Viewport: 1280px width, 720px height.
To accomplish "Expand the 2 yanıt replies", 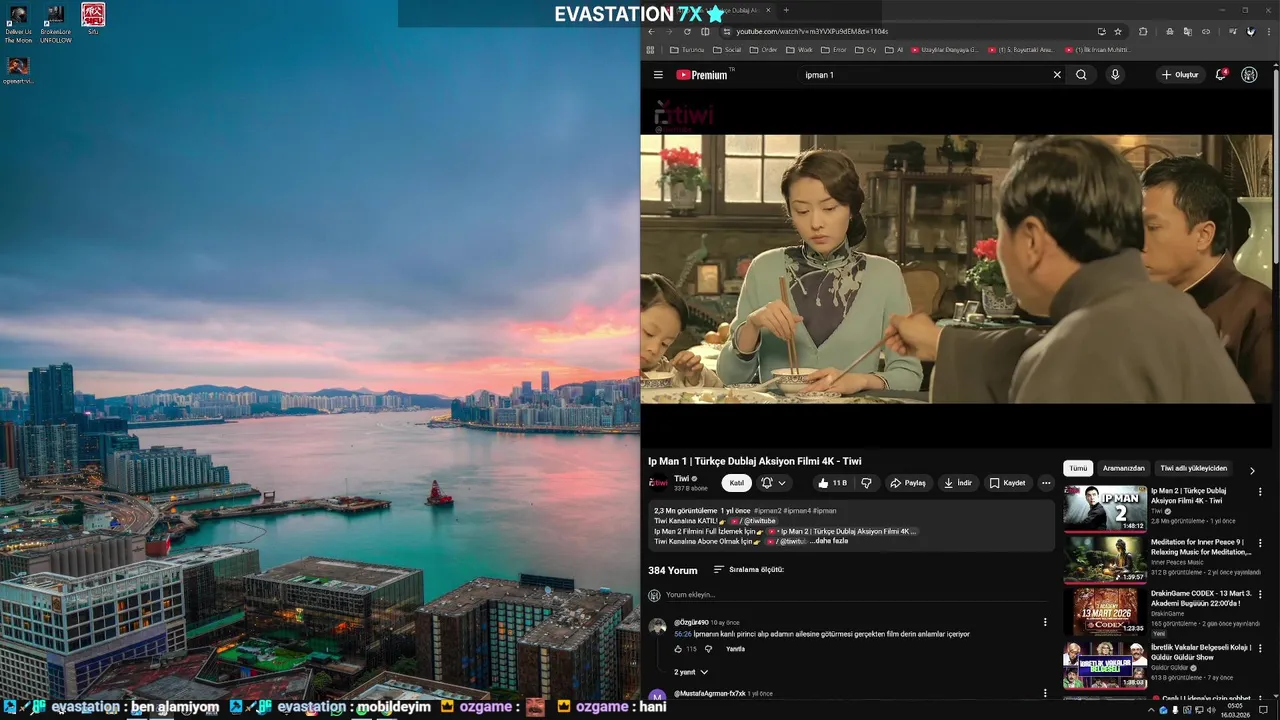I will click(x=690, y=672).
